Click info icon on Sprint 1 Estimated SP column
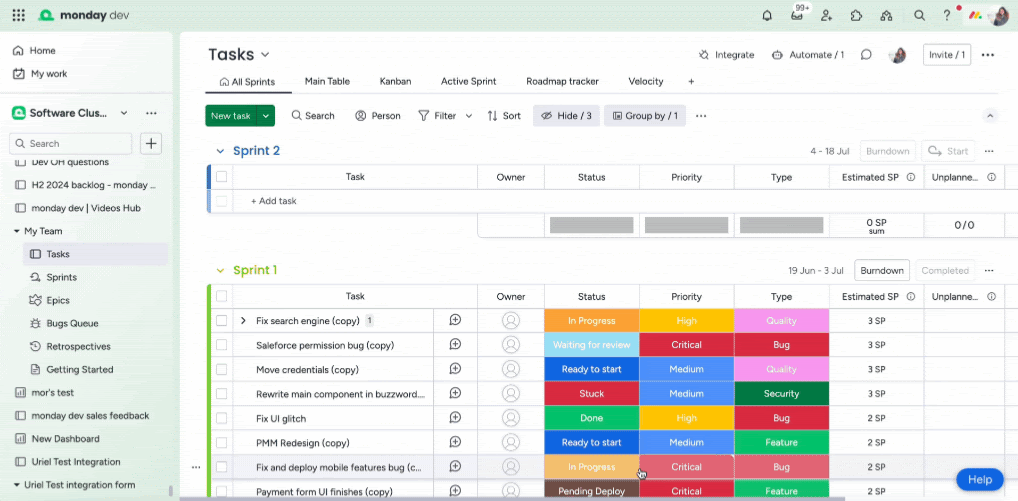Image resolution: width=1018 pixels, height=501 pixels. pos(911,297)
